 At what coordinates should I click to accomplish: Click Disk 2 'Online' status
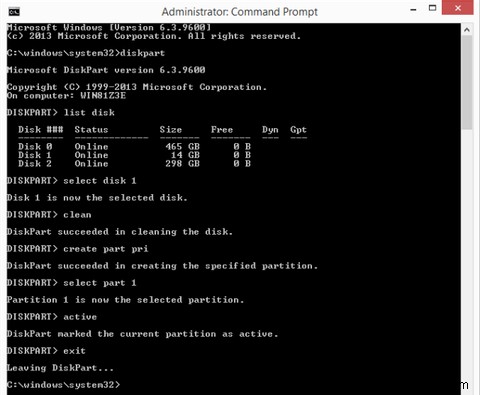click(91, 164)
